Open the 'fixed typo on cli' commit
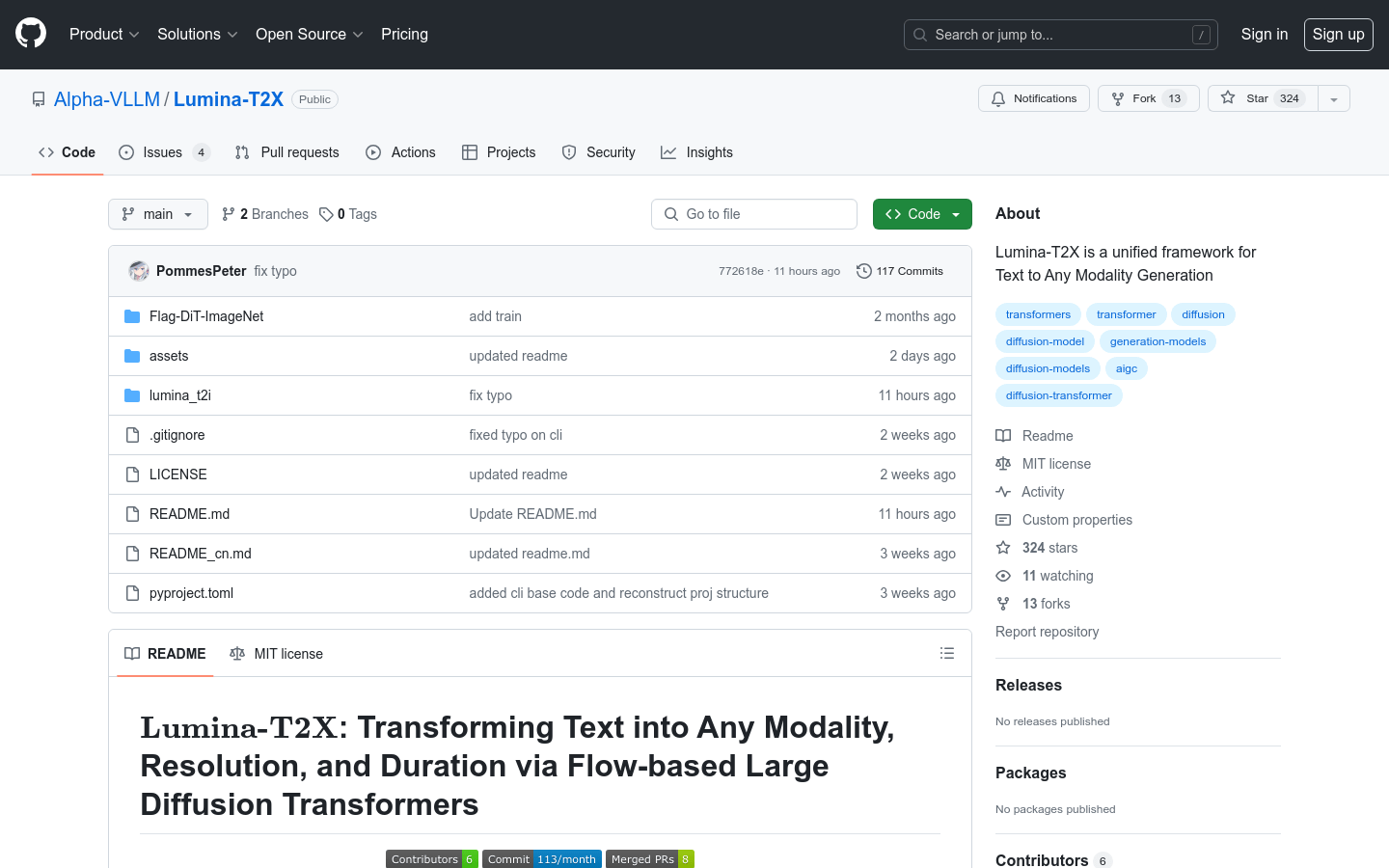The width and height of the screenshot is (1389, 868). [516, 435]
